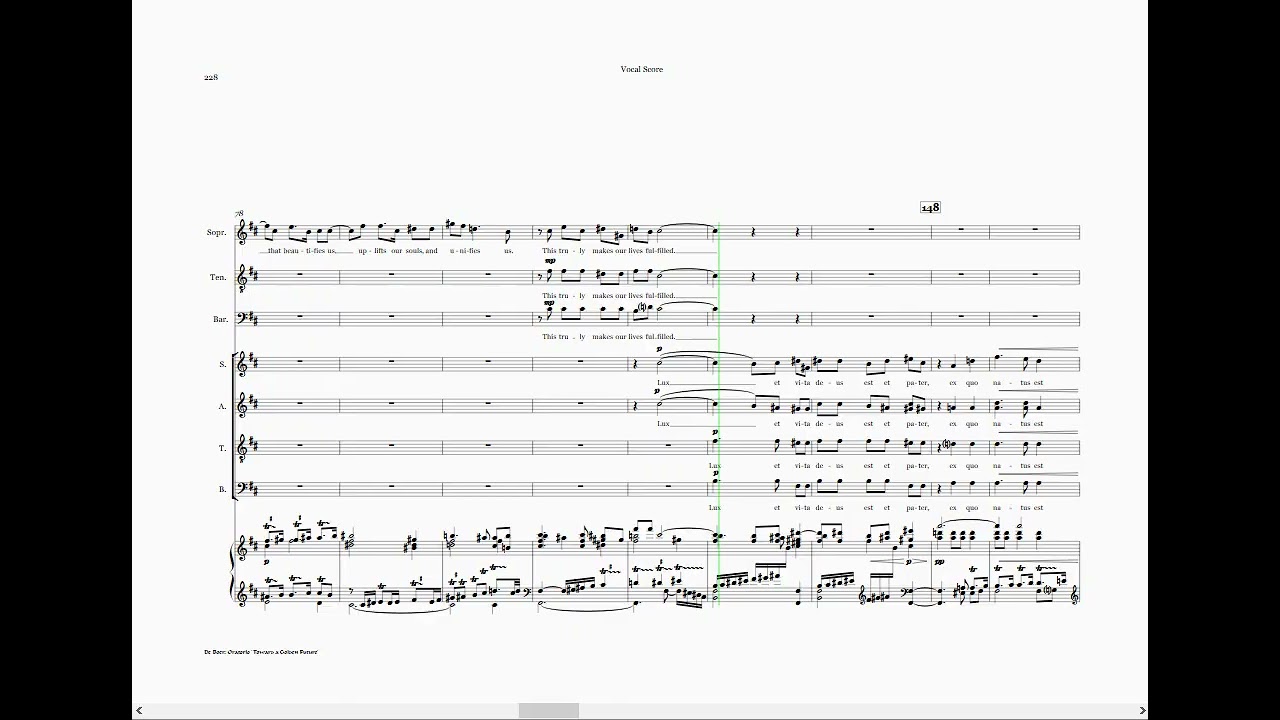This screenshot has width=1280, height=720.
Task: Click the horizontal scrollbar thumb
Action: pyautogui.click(x=548, y=710)
